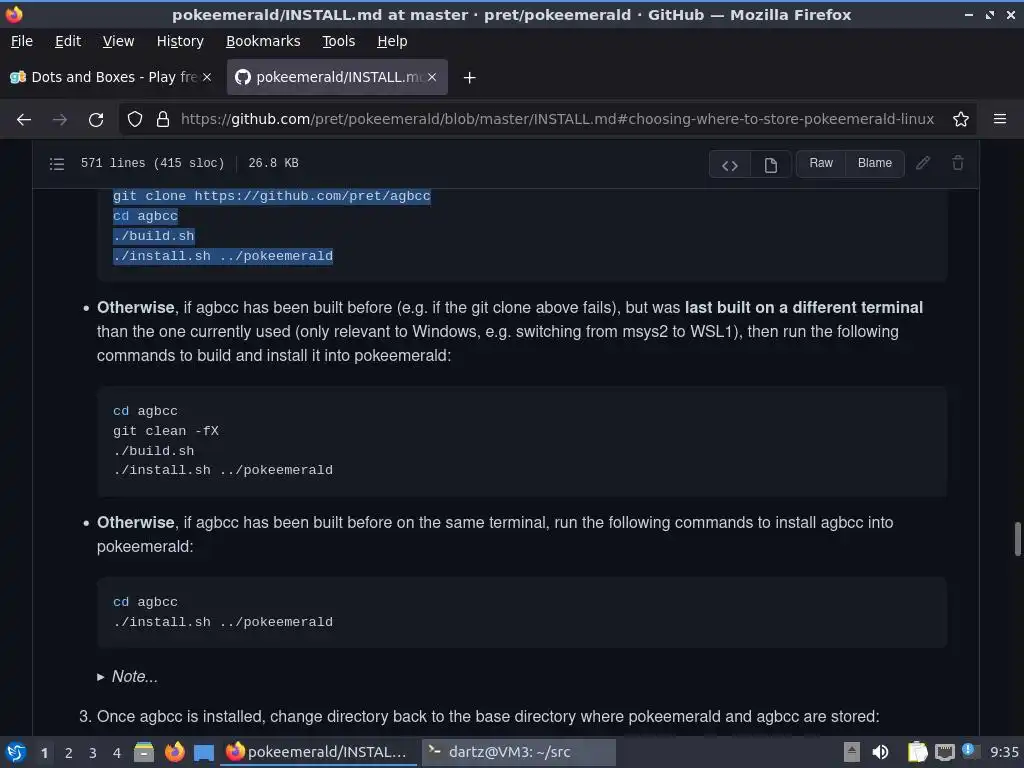Maximize the Firefox window
1024x768 pixels.
(x=990, y=14)
